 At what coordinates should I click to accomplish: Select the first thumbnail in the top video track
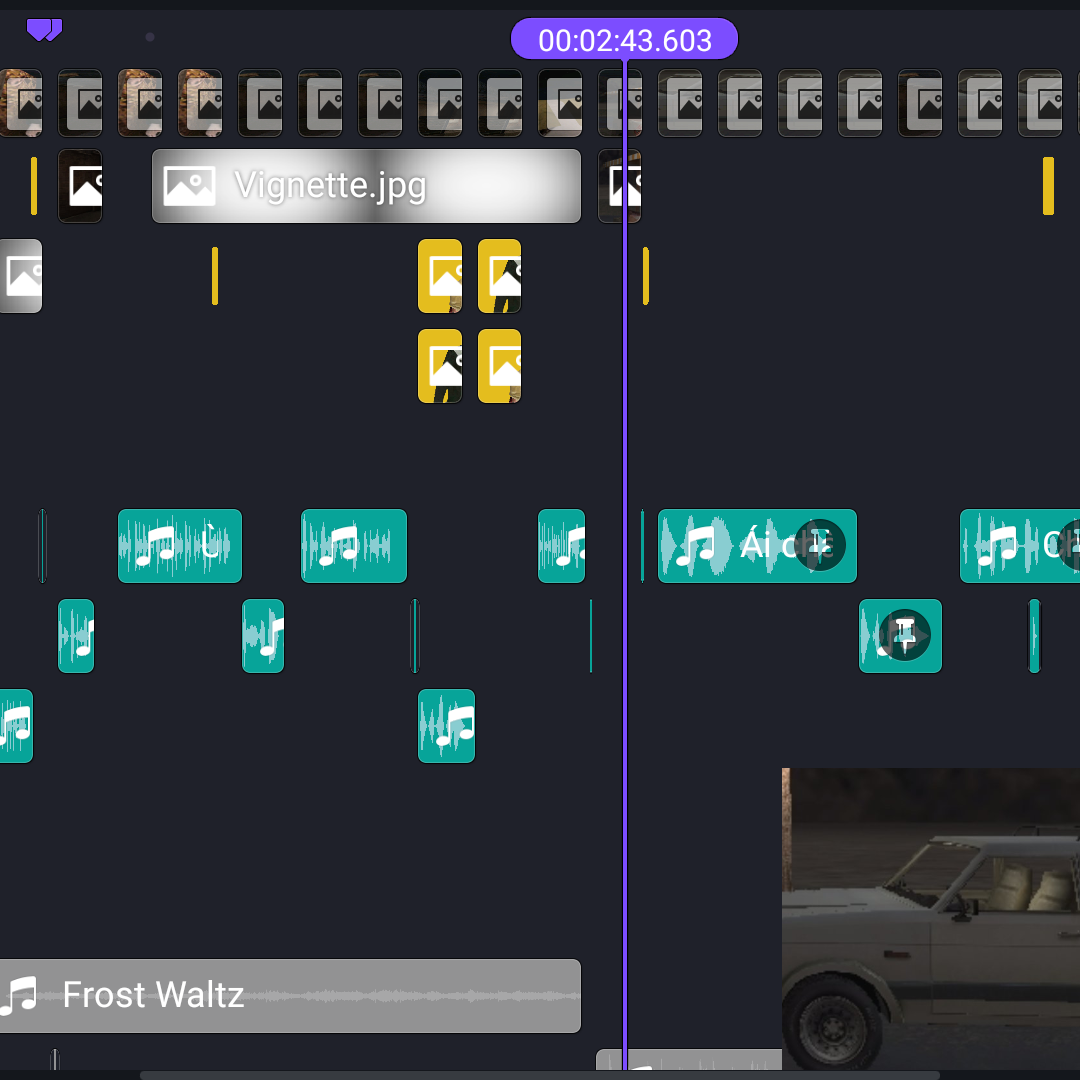point(20,103)
